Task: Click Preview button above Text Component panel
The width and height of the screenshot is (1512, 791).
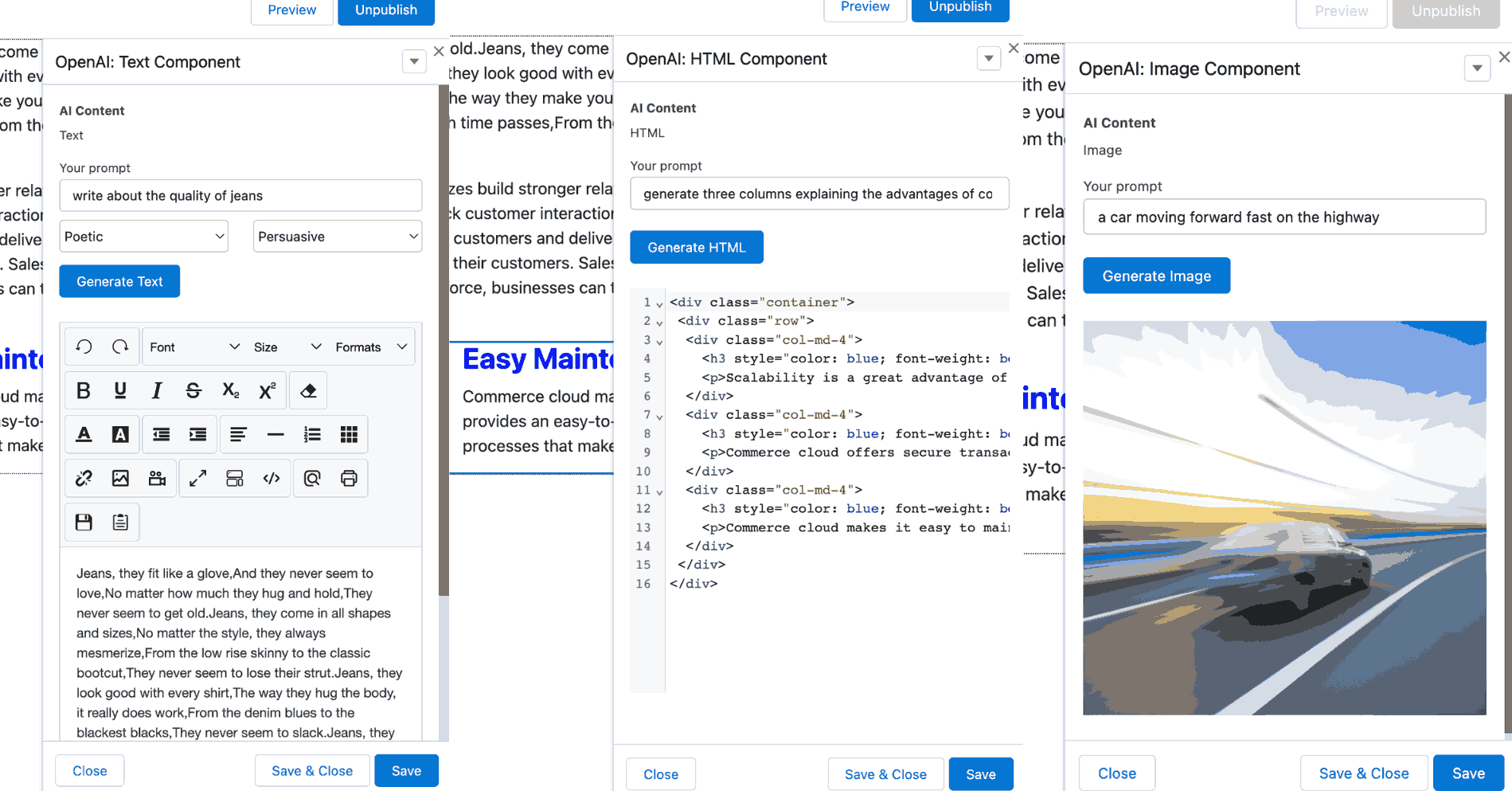Action: pos(291,11)
